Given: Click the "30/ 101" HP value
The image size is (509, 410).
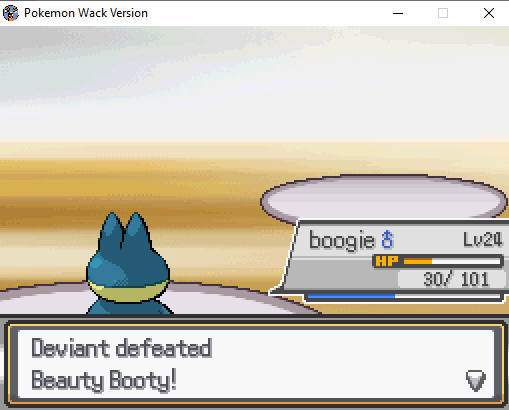Looking at the screenshot, I should tap(456, 279).
